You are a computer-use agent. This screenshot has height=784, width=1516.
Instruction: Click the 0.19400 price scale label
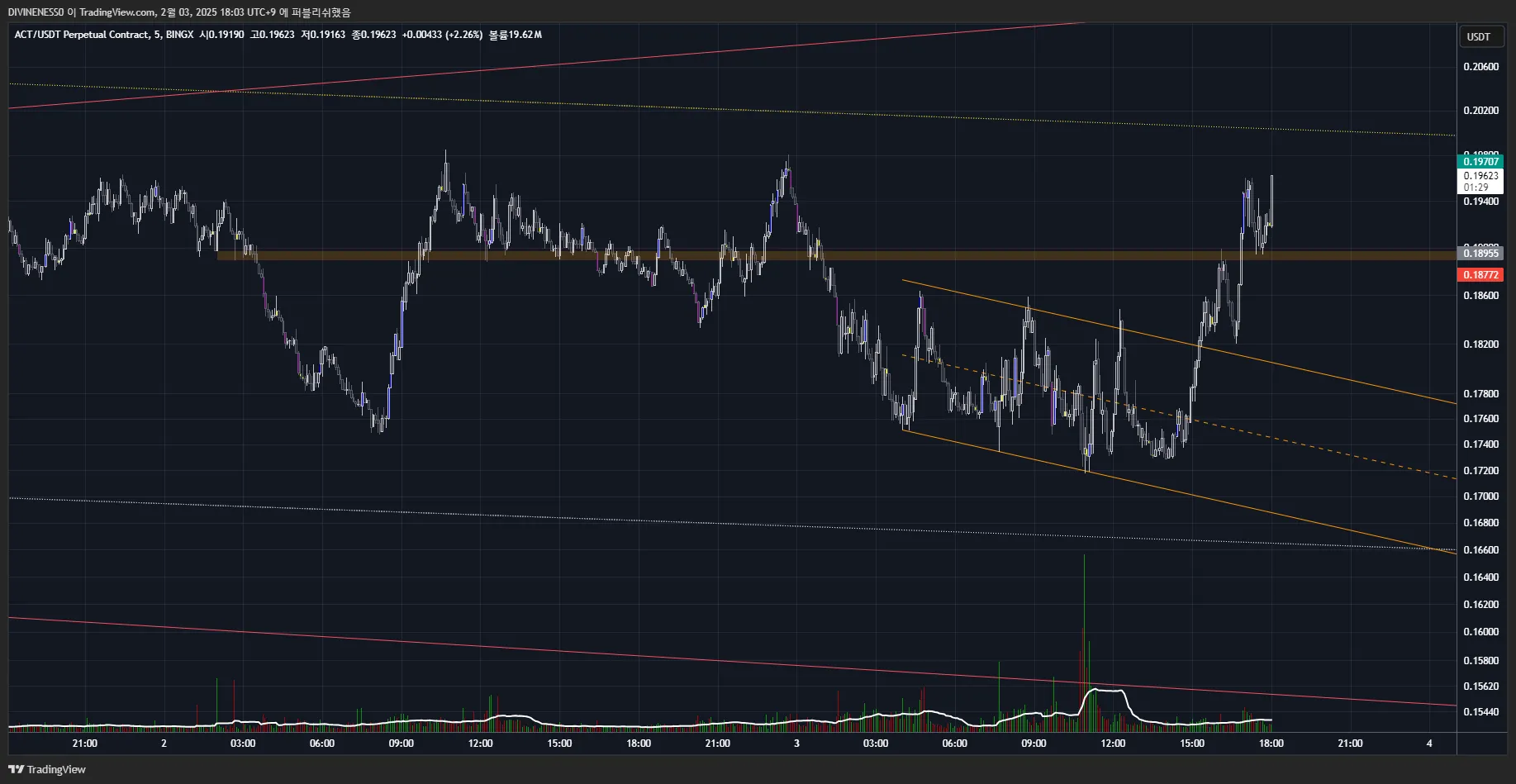[1480, 202]
